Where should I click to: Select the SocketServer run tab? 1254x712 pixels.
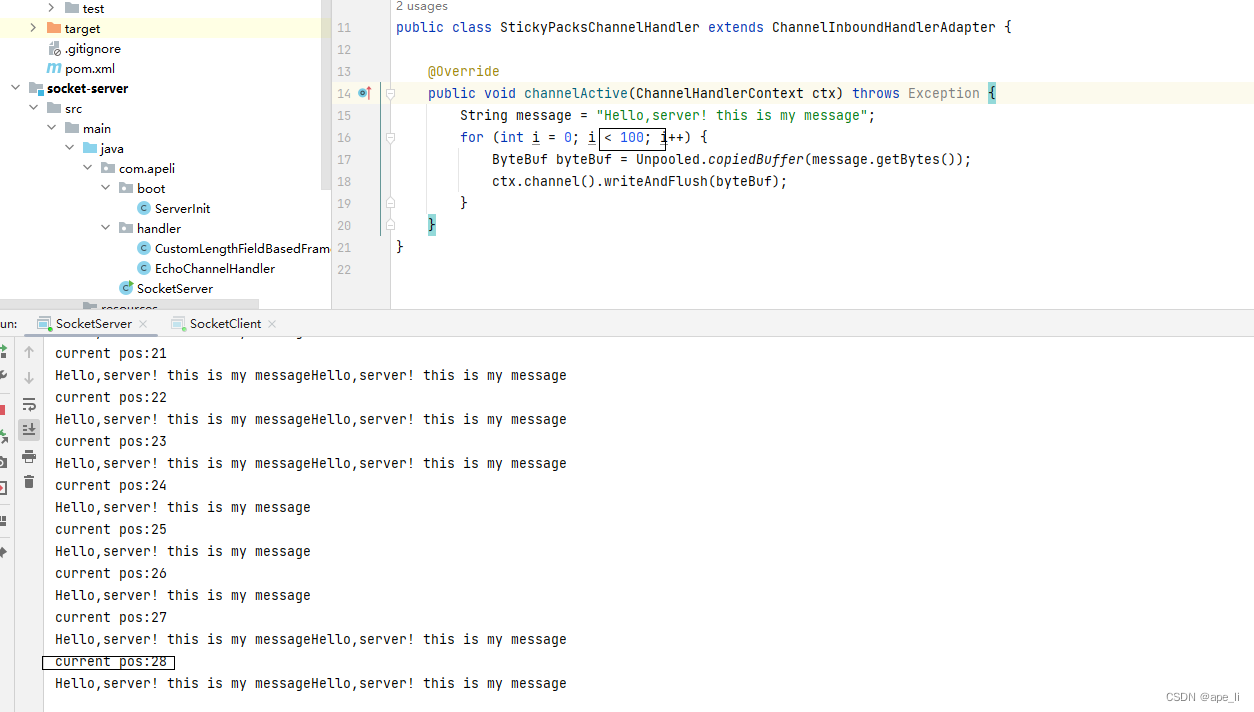click(91, 323)
